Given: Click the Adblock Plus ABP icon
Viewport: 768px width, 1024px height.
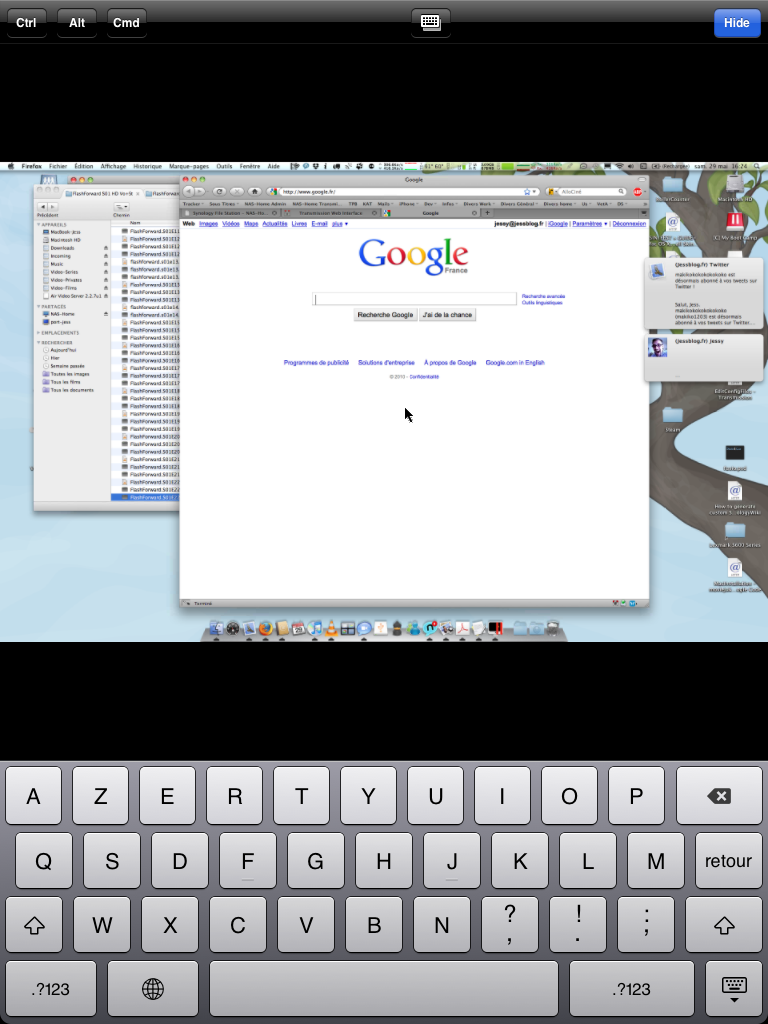Looking at the screenshot, I should click(x=637, y=191).
